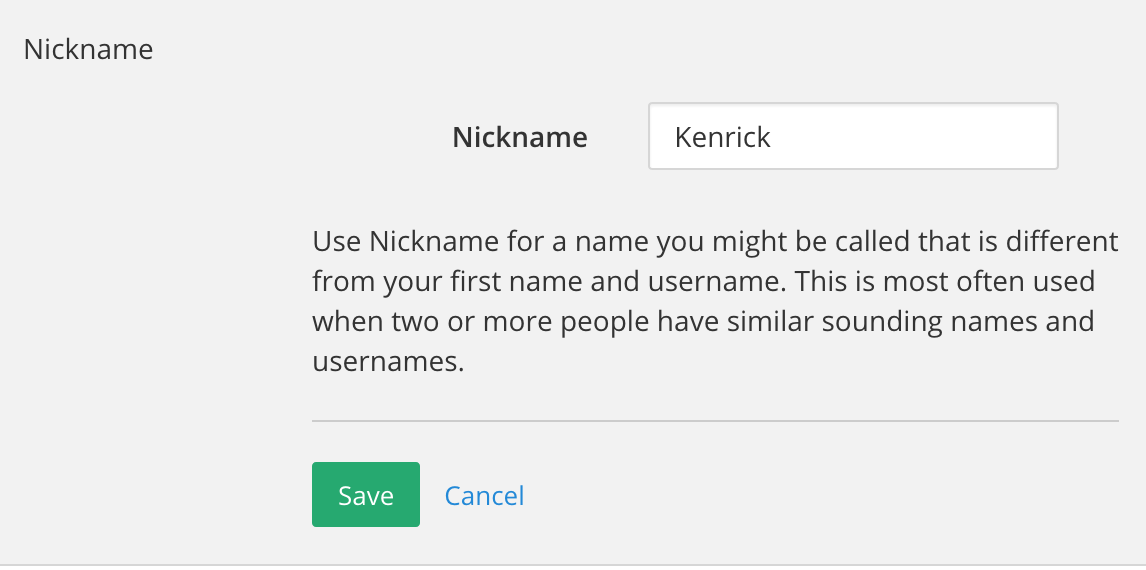Viewport: 1146px width, 570px height.
Task: Click the bold Nickname field label
Action: pos(519,137)
